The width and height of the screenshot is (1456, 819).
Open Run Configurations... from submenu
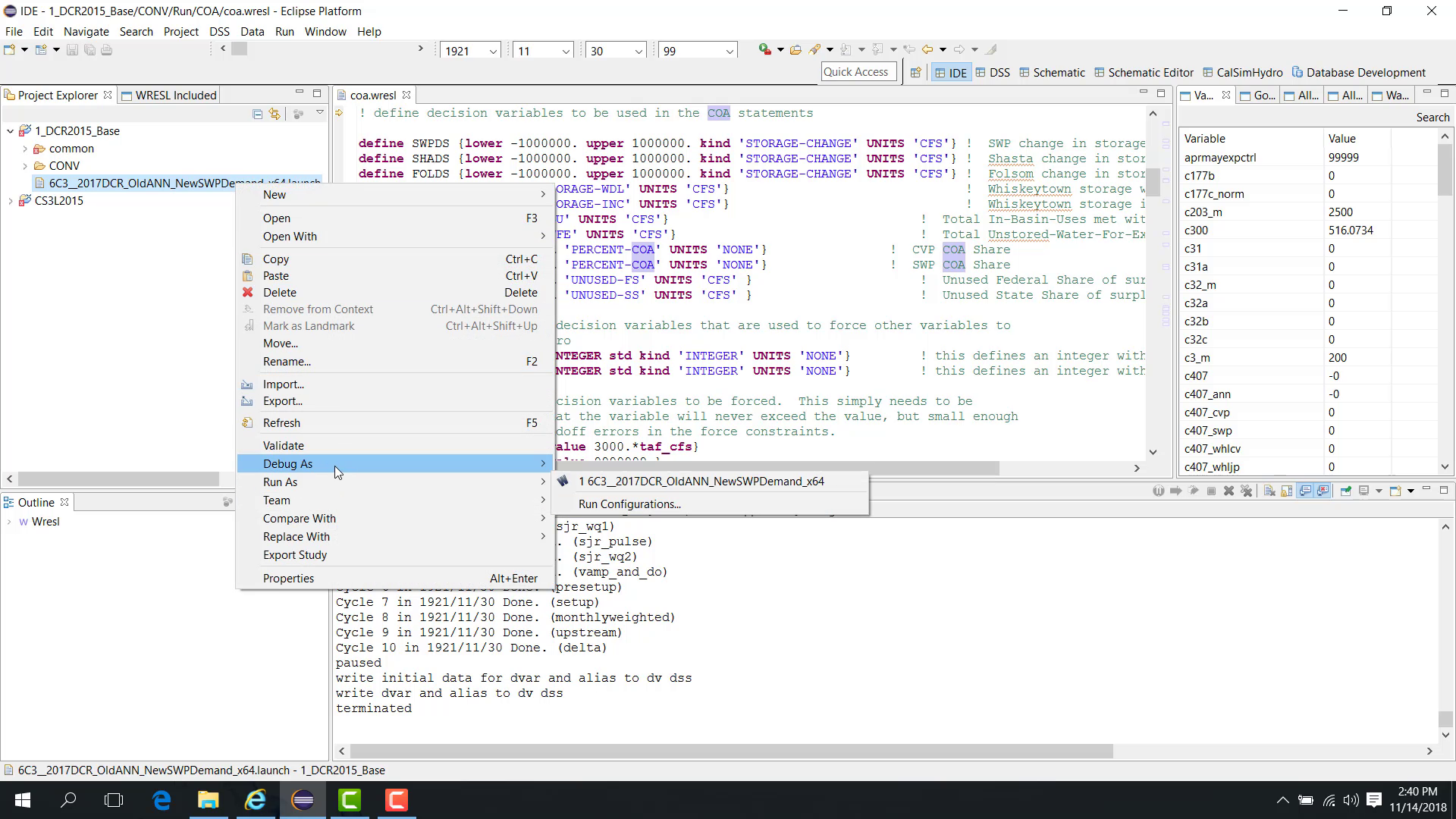click(711, 504)
